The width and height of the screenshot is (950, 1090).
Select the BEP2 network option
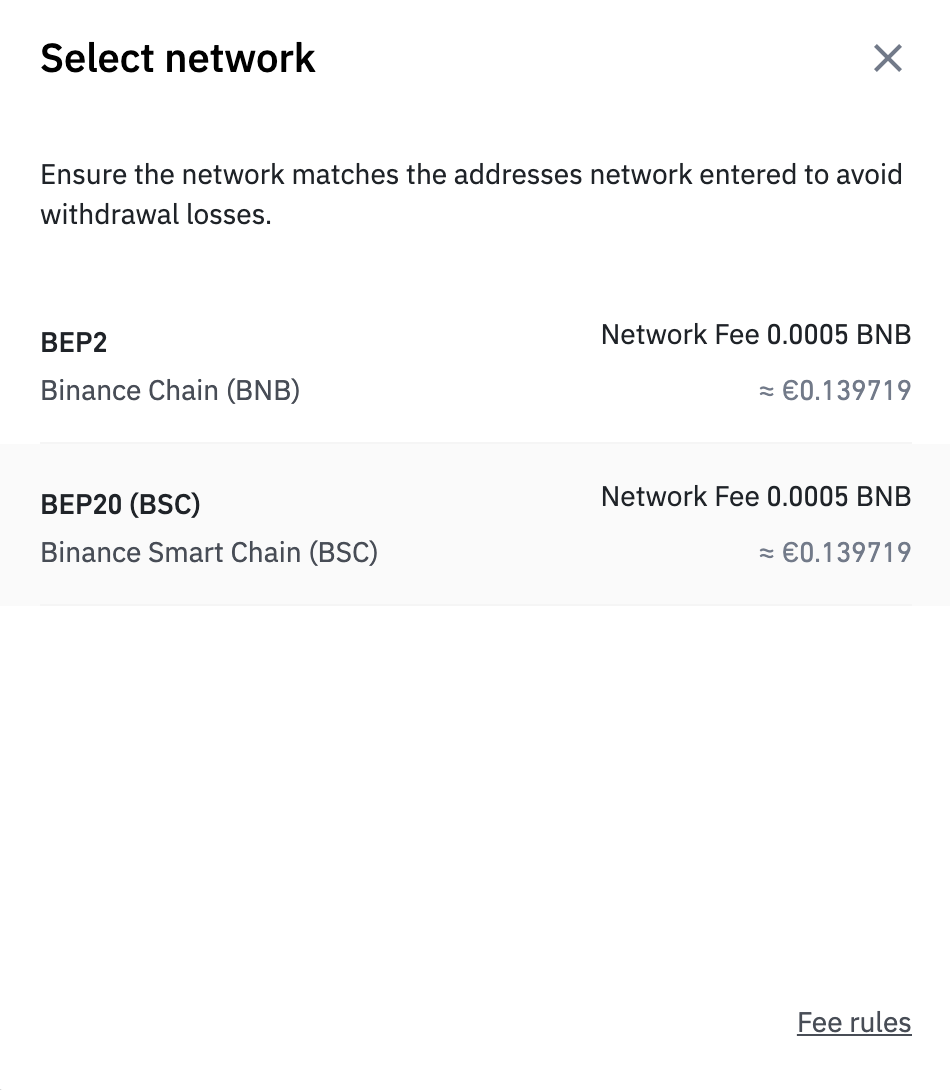(x=475, y=362)
